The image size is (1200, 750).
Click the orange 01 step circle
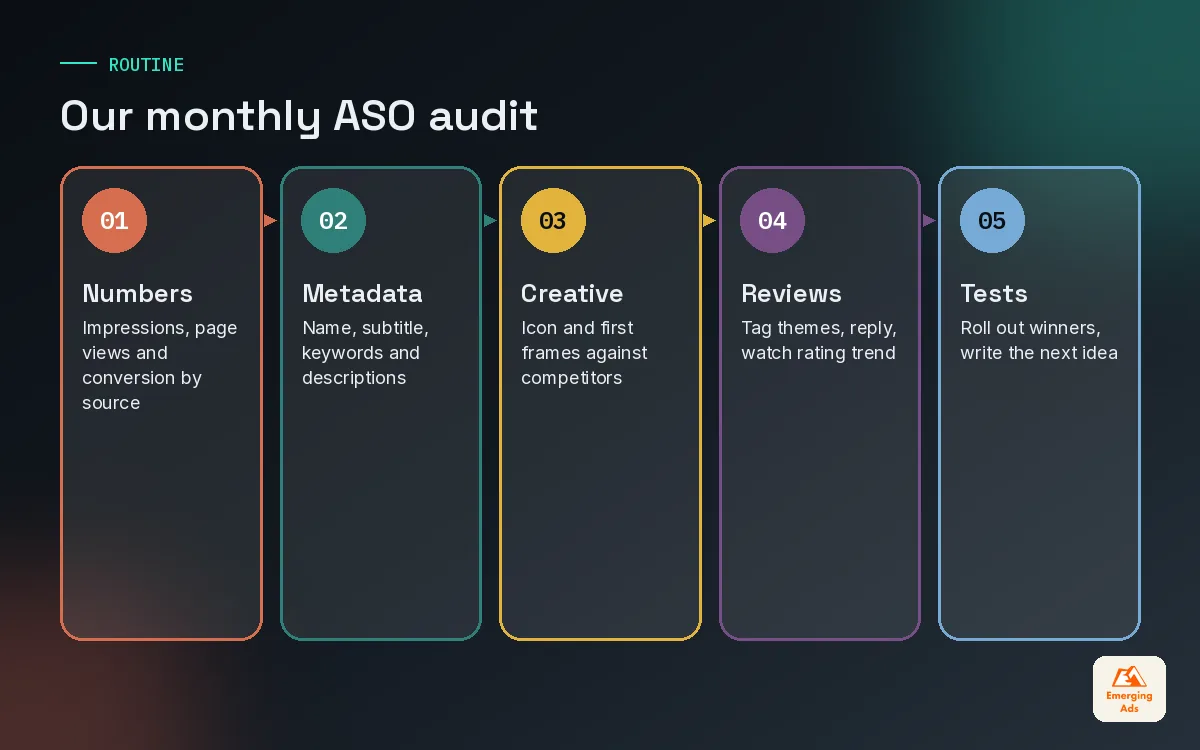pyautogui.click(x=114, y=220)
